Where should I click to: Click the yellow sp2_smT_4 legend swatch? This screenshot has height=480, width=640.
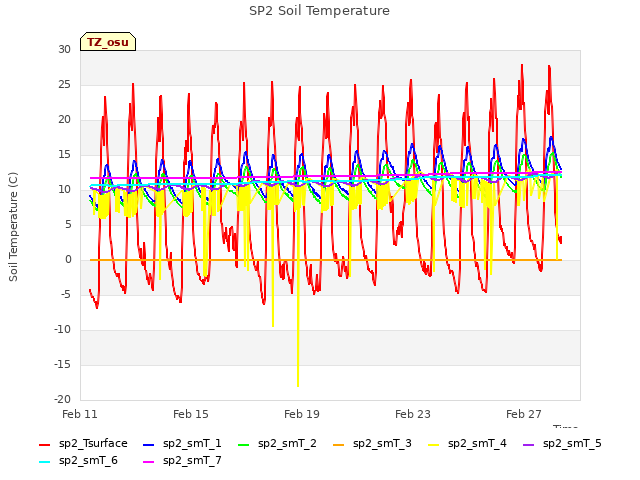click(434, 444)
